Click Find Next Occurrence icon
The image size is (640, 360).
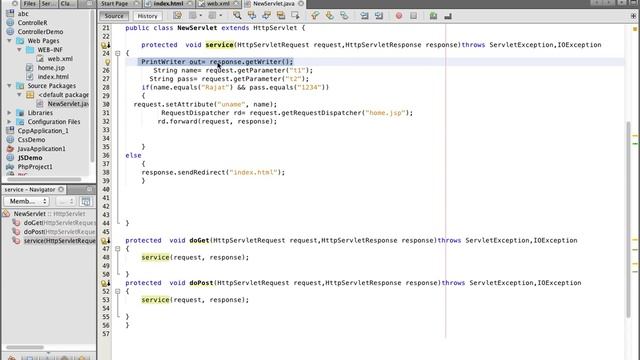(x=267, y=16)
